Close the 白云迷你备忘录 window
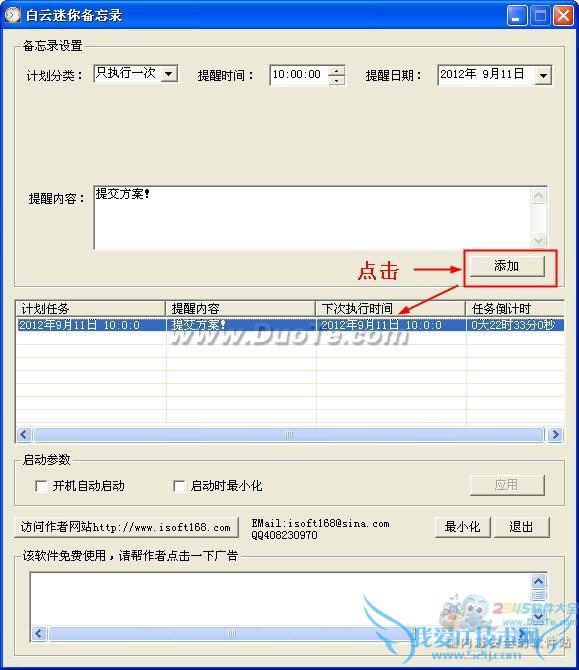Viewport: 579px width, 670px height. click(563, 16)
